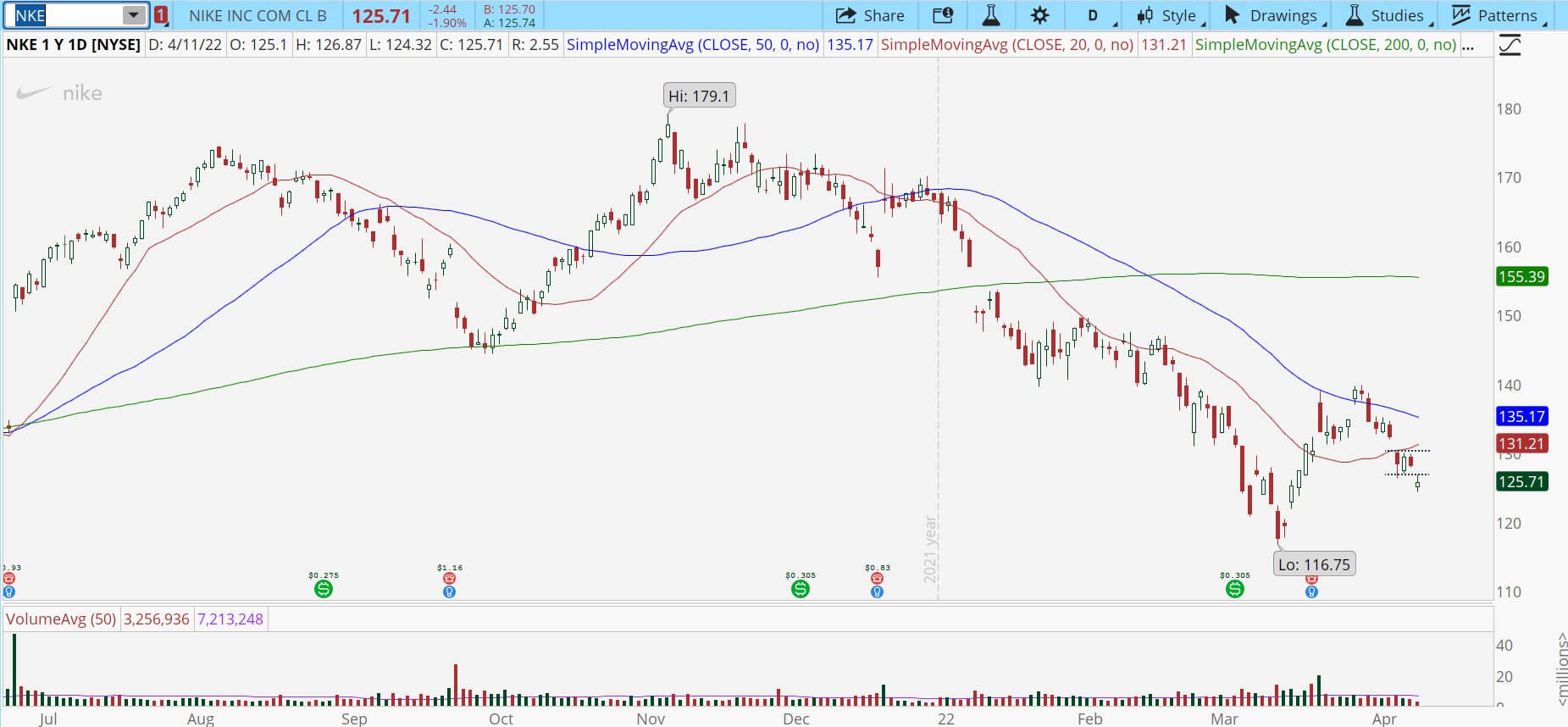The image size is (1568, 727).
Task: Click the 125.71 last price axis label
Action: click(1521, 482)
